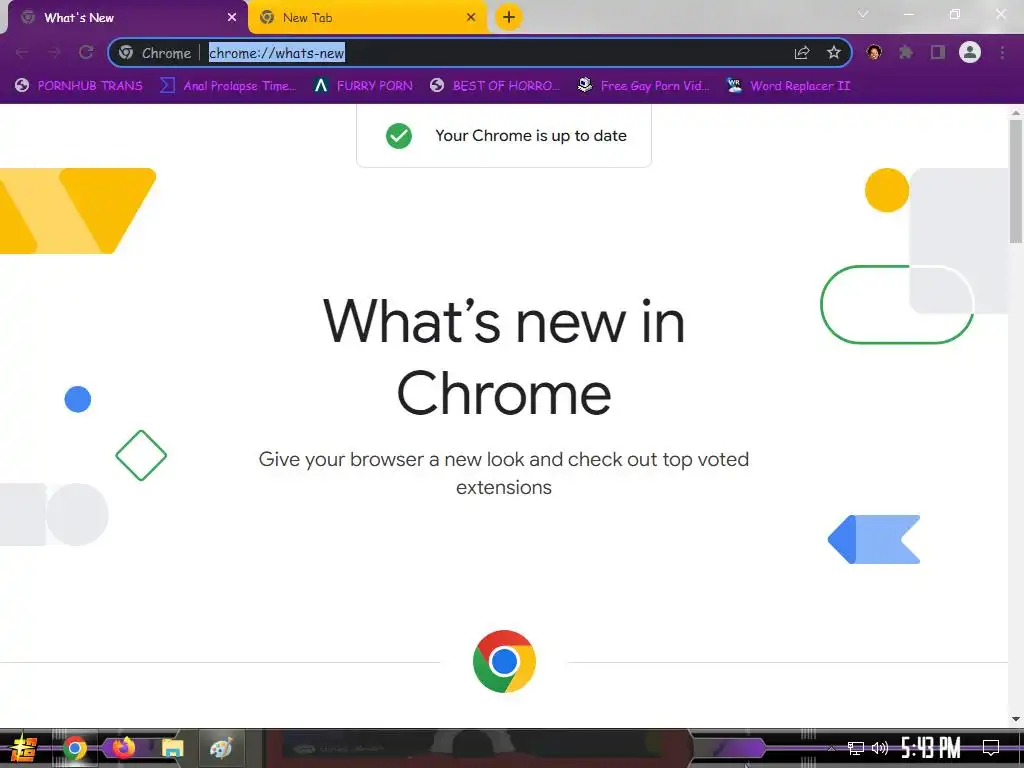This screenshot has width=1024, height=768.
Task: Select the Word Replacer II favicon
Action: tap(735, 86)
